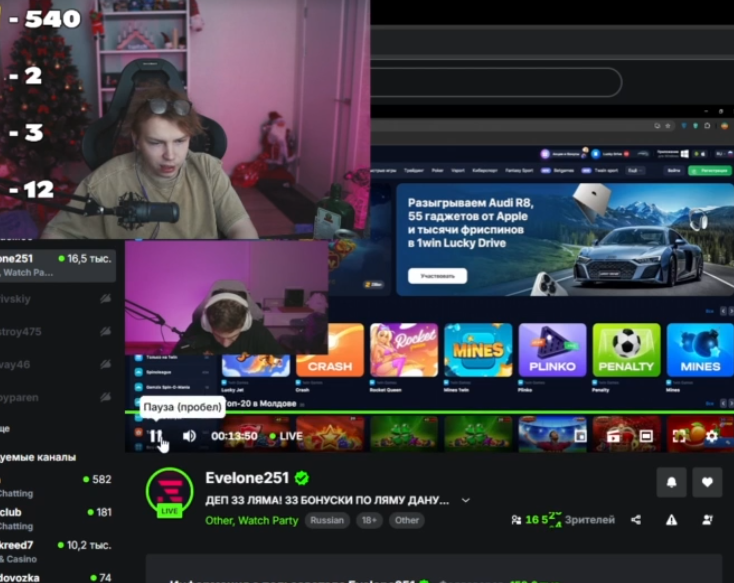Image resolution: width=734 pixels, height=583 pixels.
Task: Click the Зрителей viewers count label
Action: coord(589,520)
